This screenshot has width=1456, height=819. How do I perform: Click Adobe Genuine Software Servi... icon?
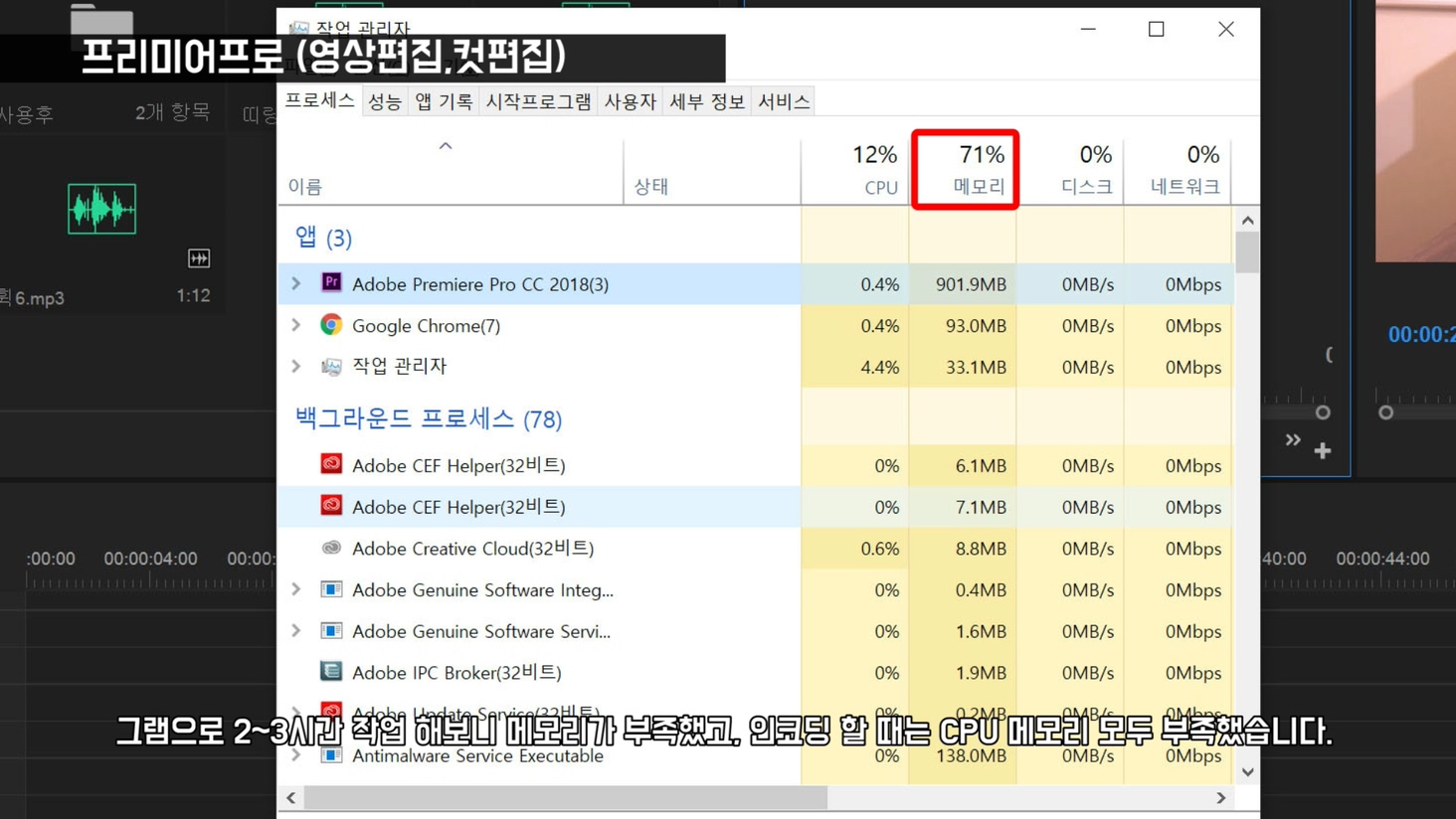(x=331, y=631)
